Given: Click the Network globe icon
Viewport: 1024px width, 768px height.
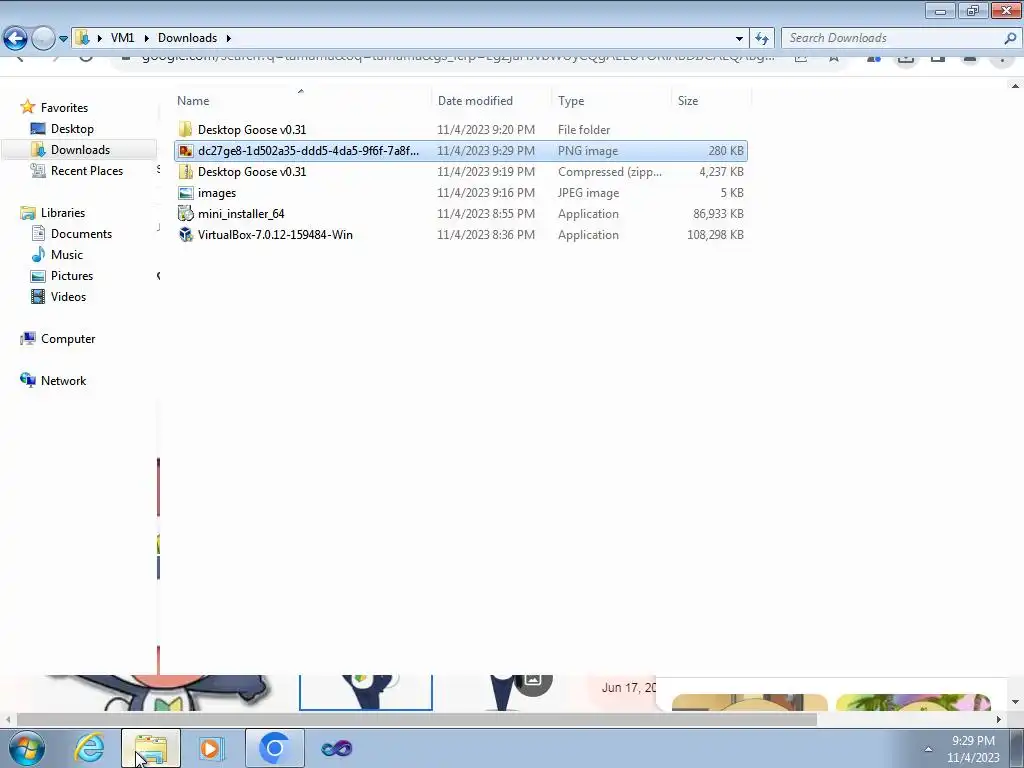Looking at the screenshot, I should [27, 380].
